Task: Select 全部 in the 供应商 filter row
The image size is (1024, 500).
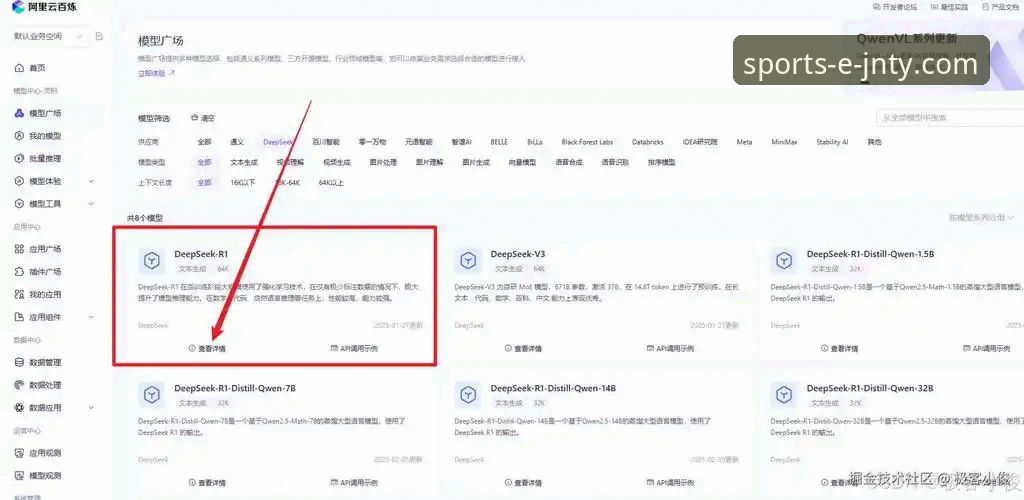Action: coord(204,142)
